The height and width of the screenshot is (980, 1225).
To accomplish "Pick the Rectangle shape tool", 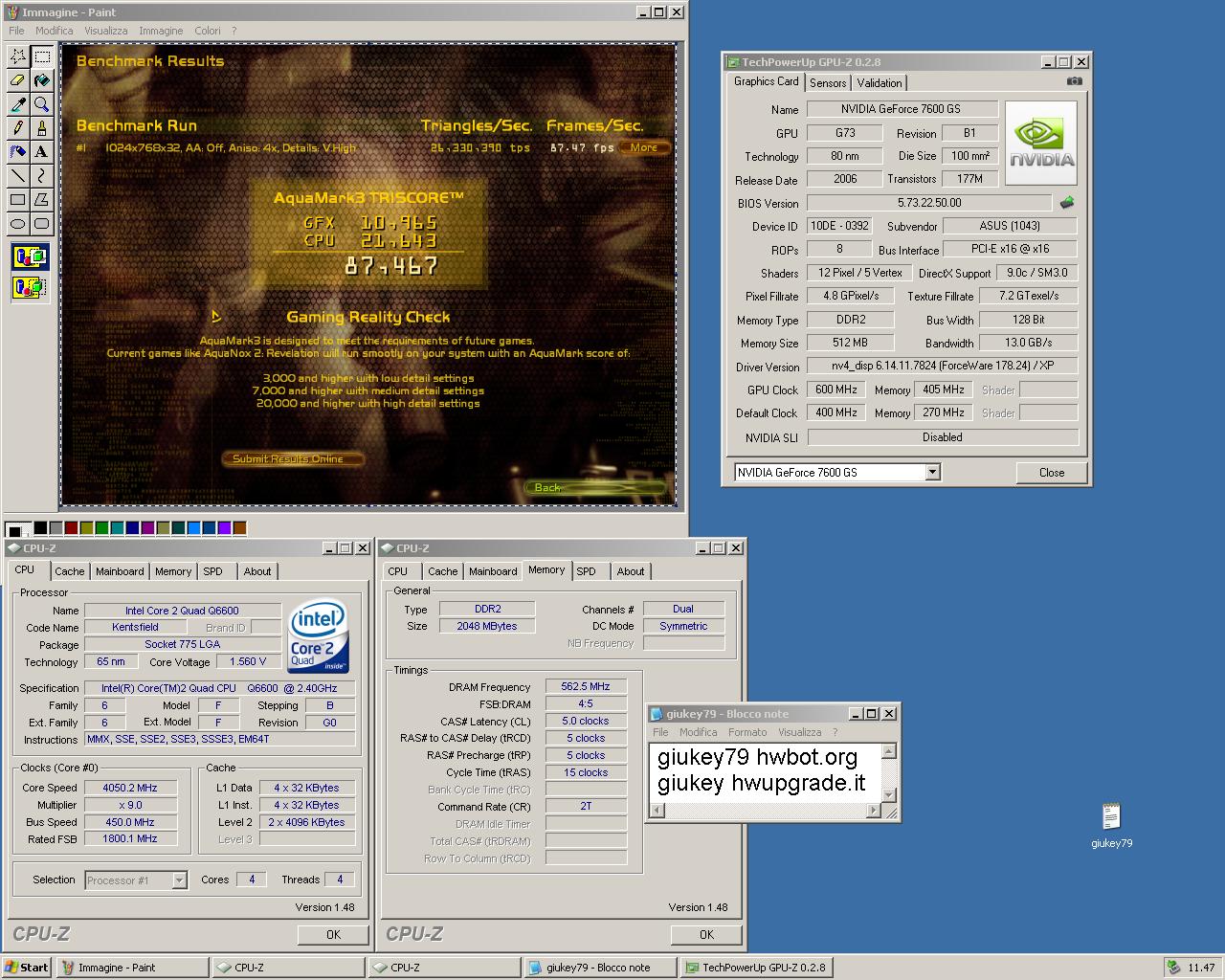I will click(18, 199).
